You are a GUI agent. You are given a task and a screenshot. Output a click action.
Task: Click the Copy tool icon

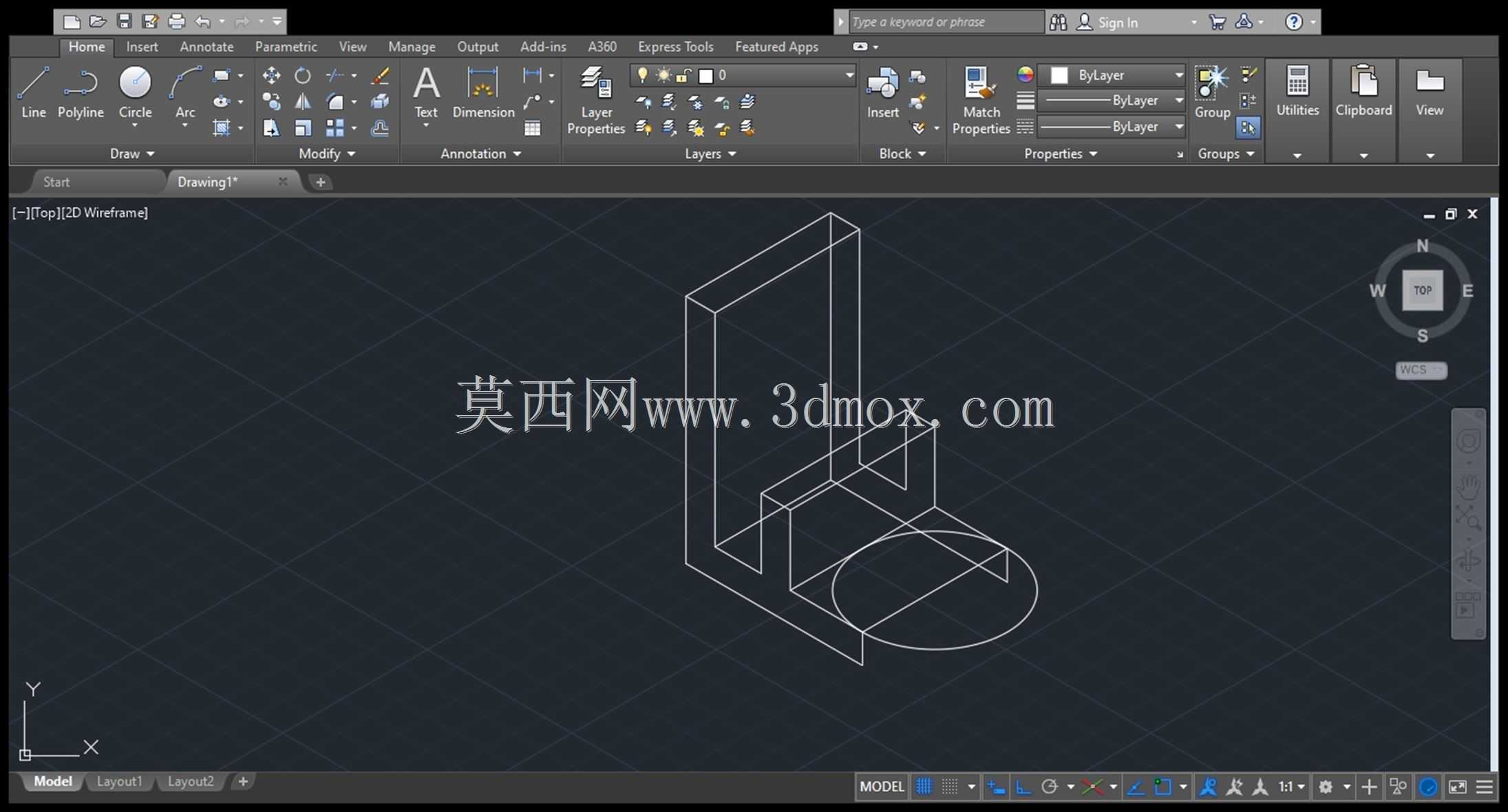271,102
